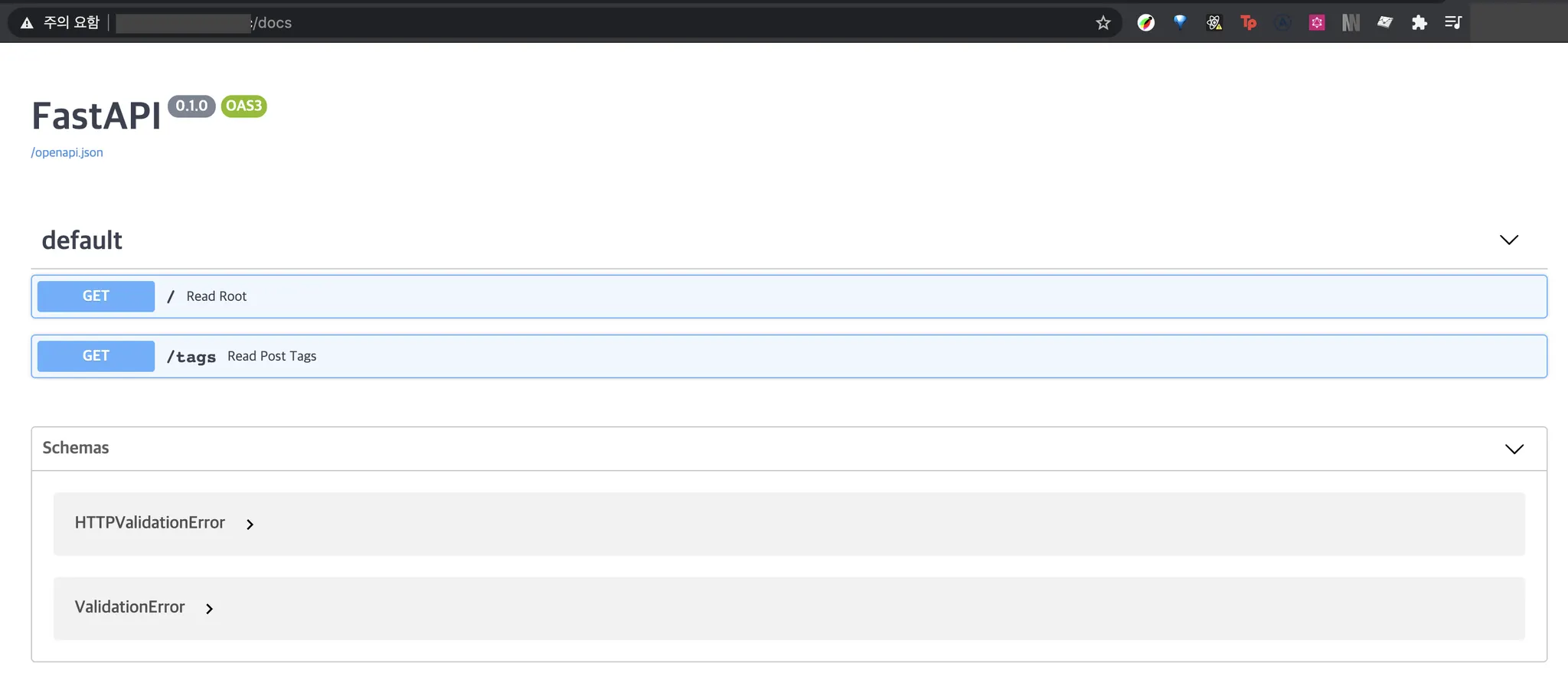Collapse the Schemas section chevron
Image resolution: width=1568 pixels, height=686 pixels.
click(x=1514, y=449)
